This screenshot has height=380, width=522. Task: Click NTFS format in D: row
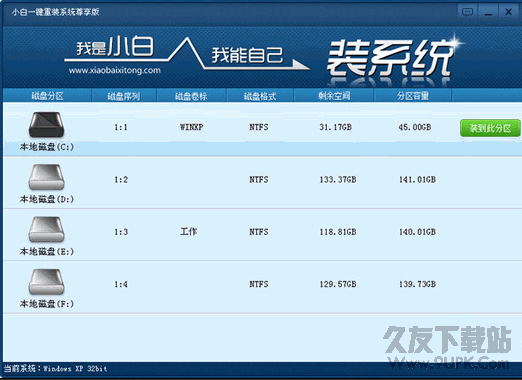tap(259, 180)
